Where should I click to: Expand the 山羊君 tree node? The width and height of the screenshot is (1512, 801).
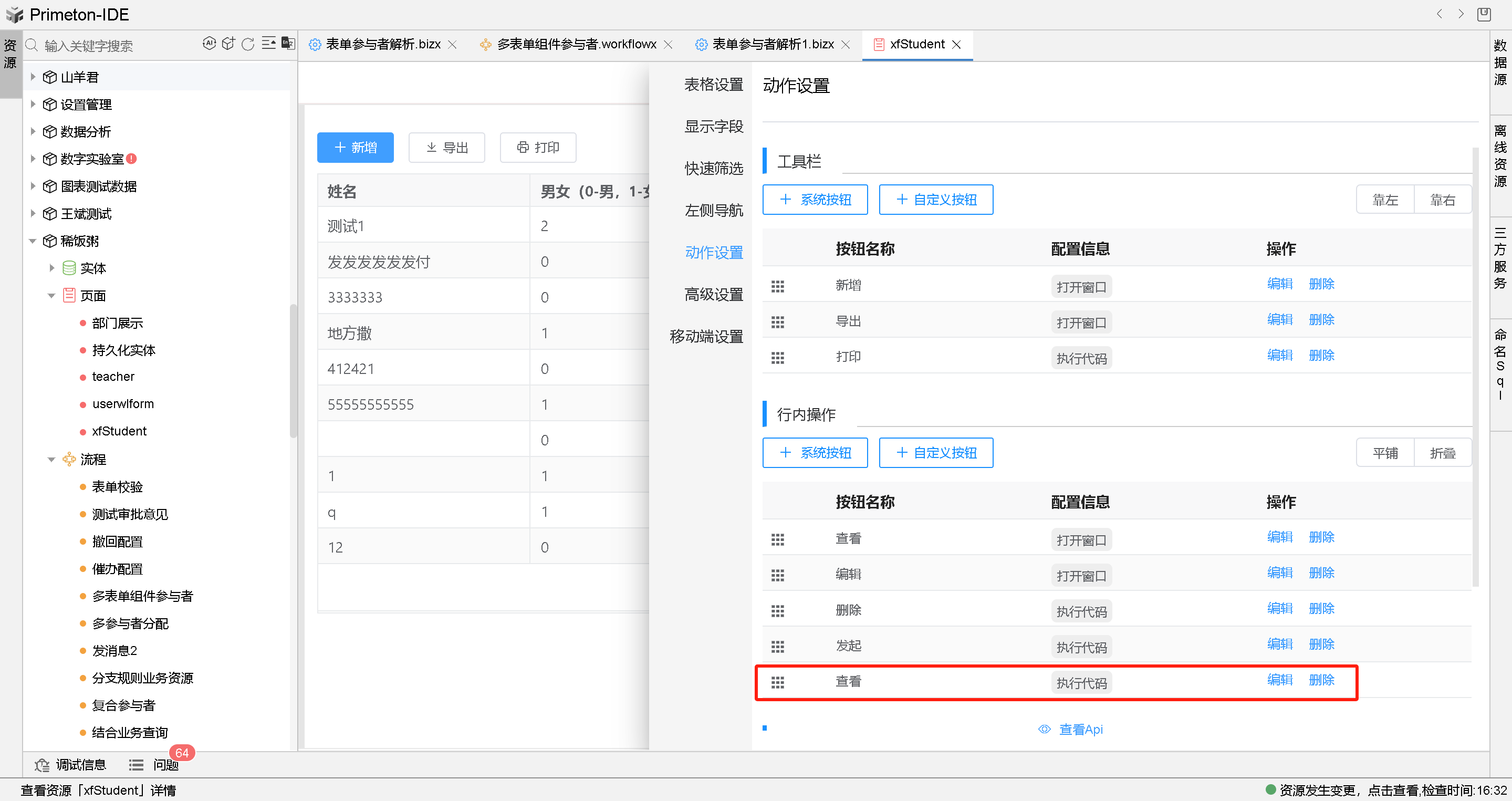(33, 77)
